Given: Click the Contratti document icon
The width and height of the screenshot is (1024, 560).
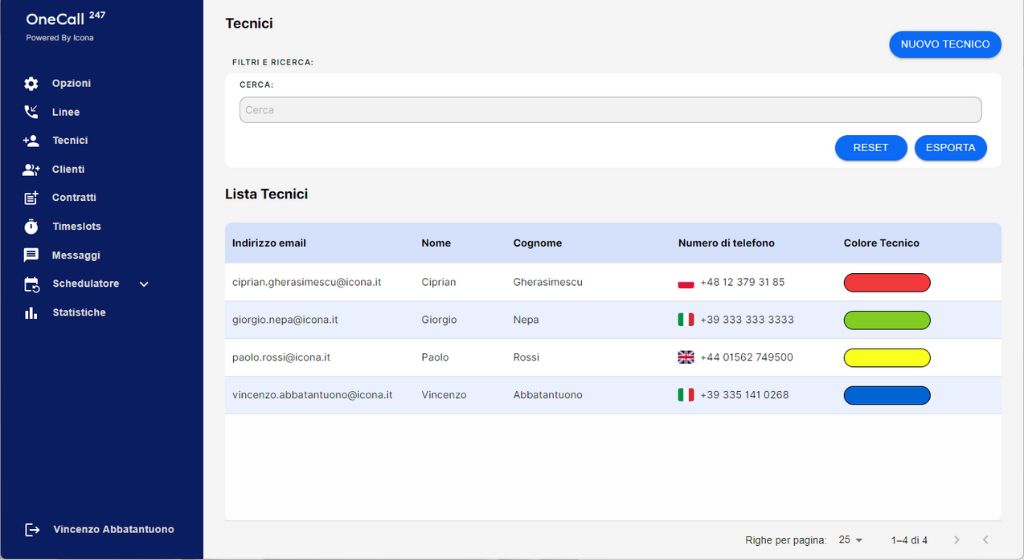Looking at the screenshot, I should [31, 198].
